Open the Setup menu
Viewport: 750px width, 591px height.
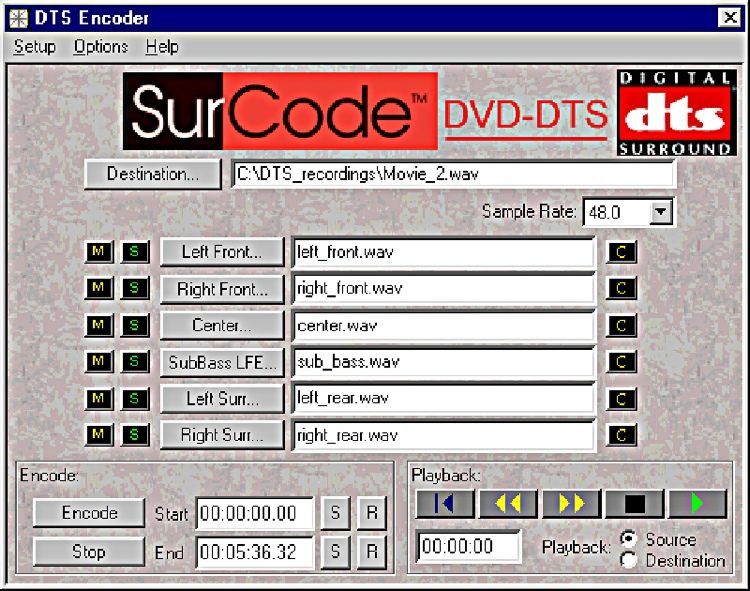(34, 47)
